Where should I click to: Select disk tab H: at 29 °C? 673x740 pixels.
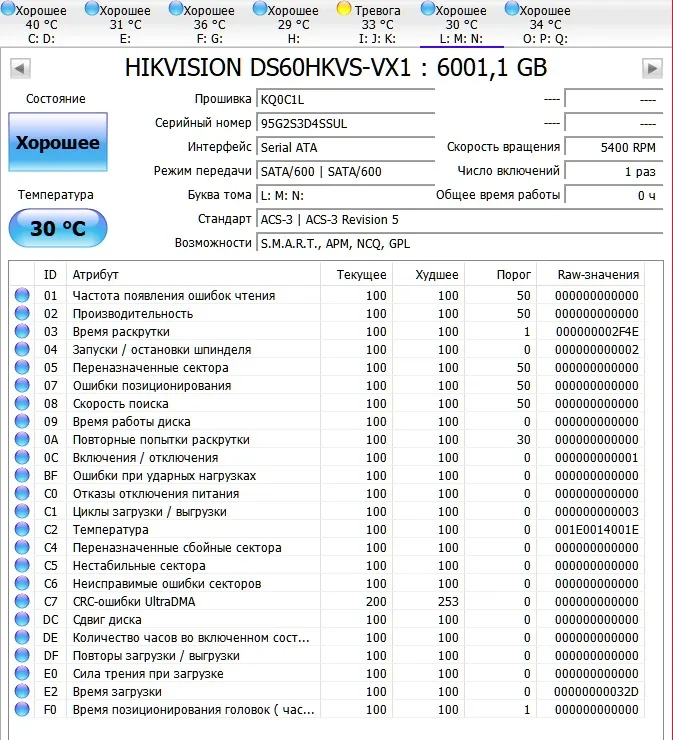pyautogui.click(x=294, y=24)
